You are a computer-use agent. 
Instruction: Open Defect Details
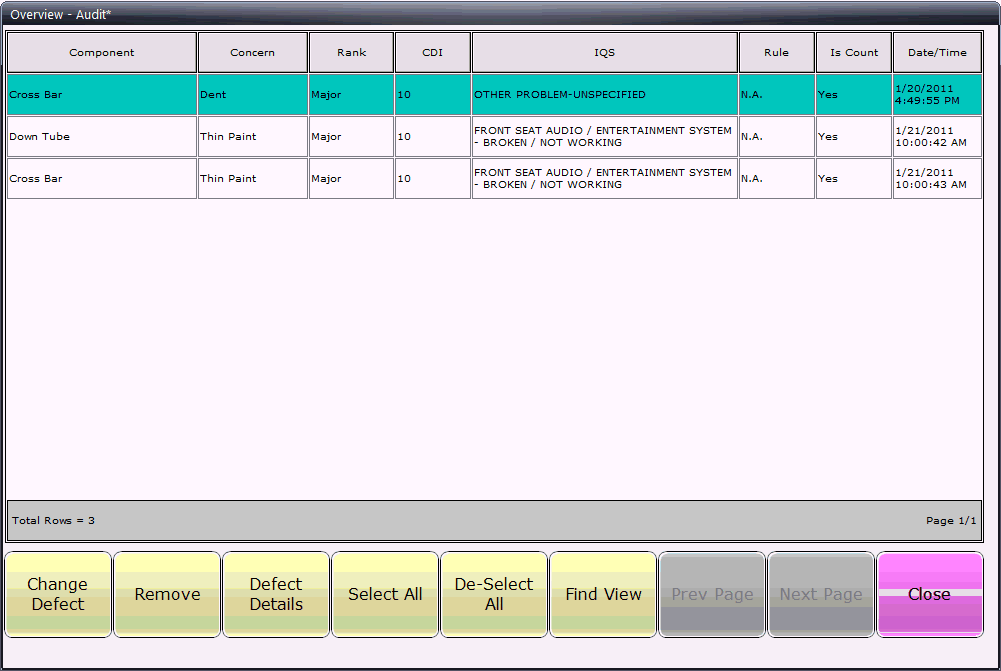tap(276, 594)
